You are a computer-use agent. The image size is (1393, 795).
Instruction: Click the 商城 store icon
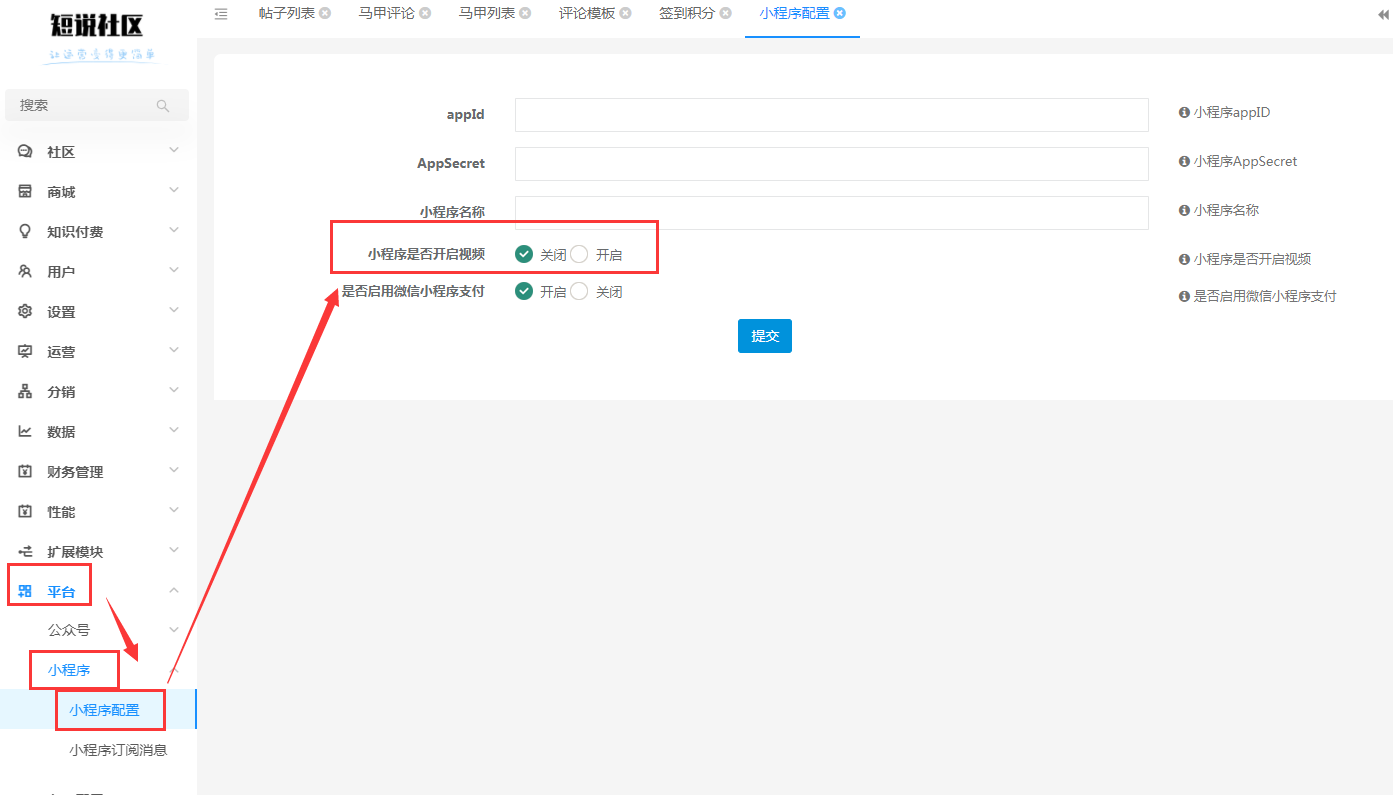pos(25,191)
